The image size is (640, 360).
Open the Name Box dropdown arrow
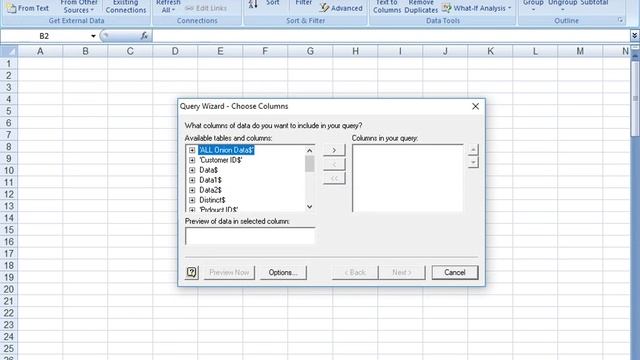[93, 36]
